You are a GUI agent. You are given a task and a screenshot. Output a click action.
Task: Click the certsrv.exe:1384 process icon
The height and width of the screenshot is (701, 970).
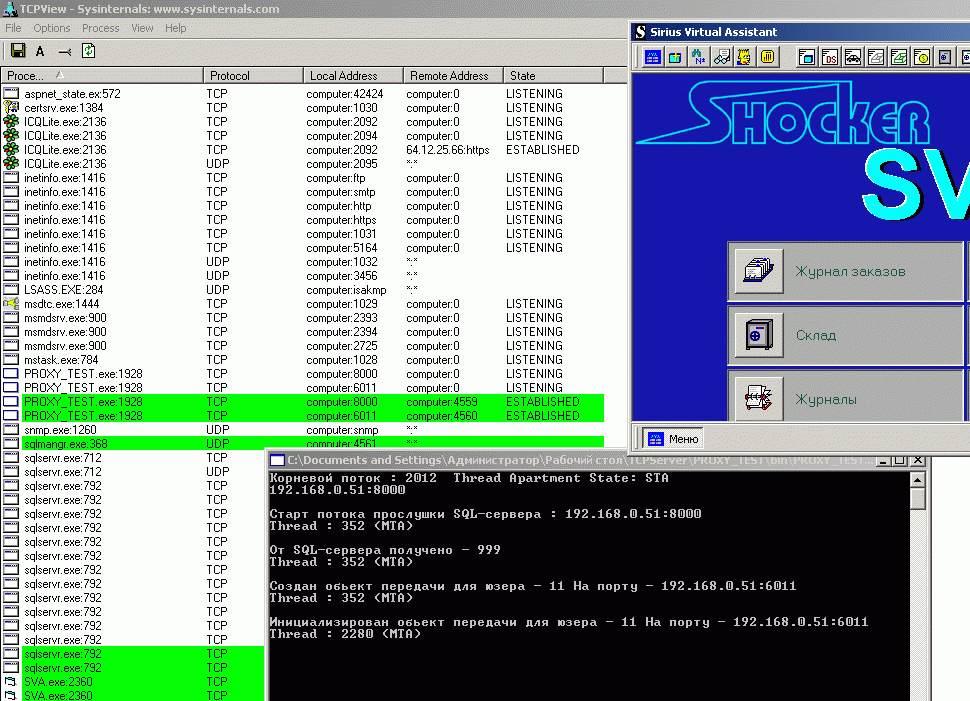tap(11, 108)
